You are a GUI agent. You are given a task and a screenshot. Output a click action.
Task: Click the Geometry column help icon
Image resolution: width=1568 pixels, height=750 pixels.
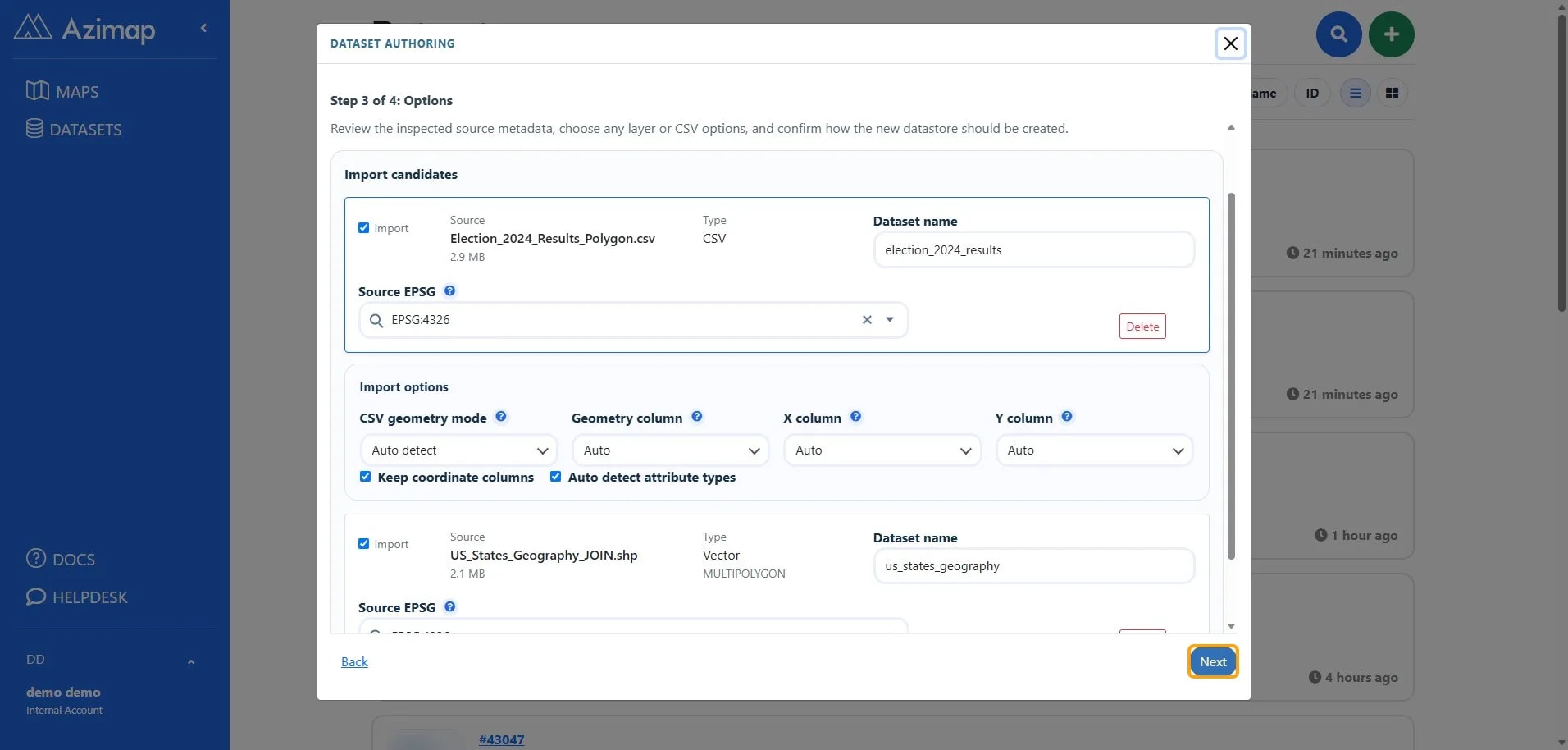(x=697, y=417)
